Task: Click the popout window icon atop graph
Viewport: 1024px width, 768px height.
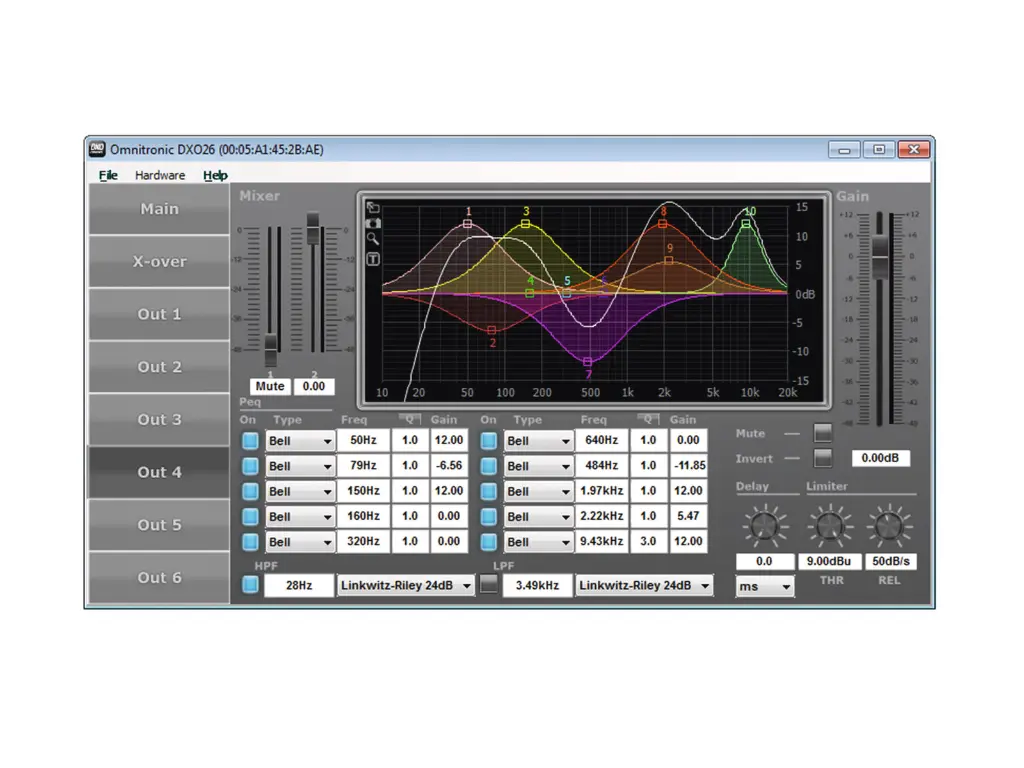Action: click(x=373, y=207)
